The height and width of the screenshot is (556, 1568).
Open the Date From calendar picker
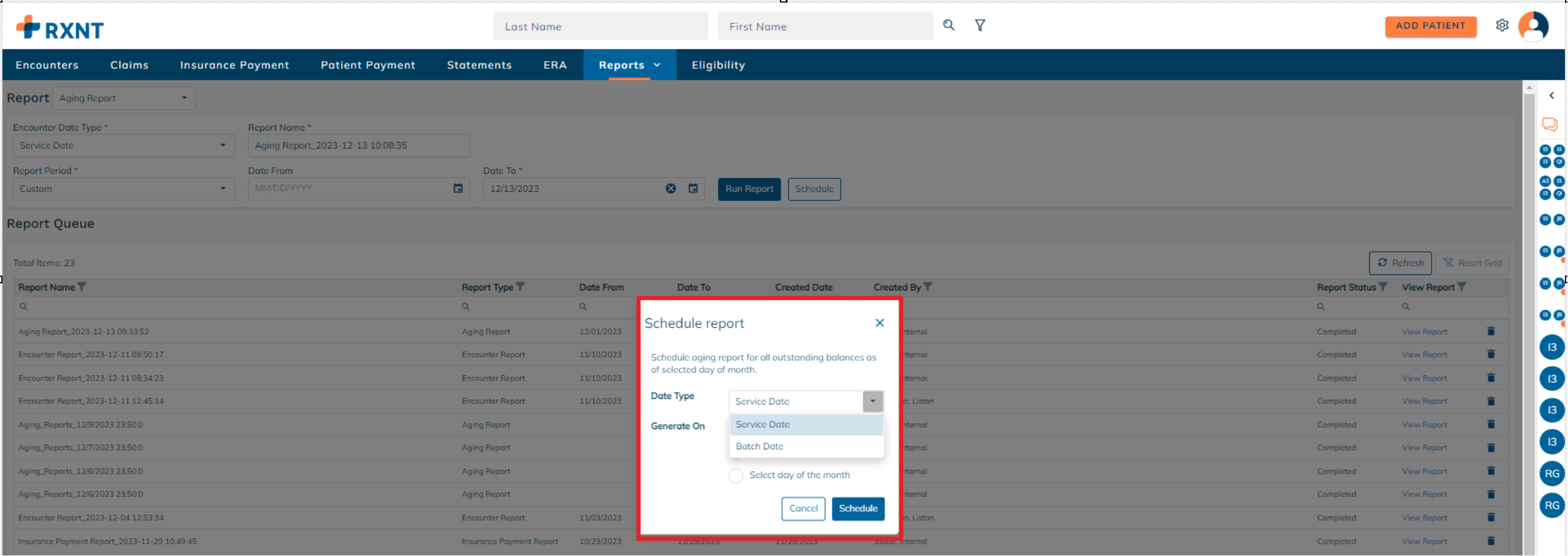pos(458,189)
